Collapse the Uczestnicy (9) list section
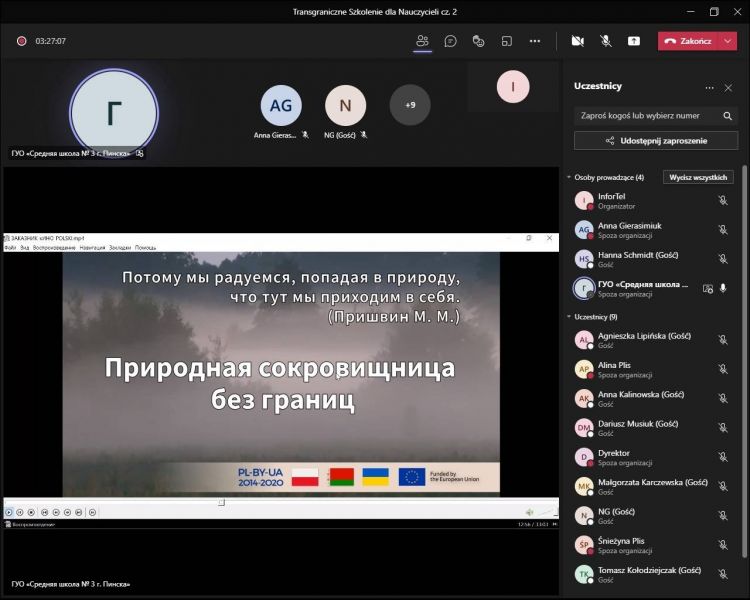The image size is (750, 600). 569,317
